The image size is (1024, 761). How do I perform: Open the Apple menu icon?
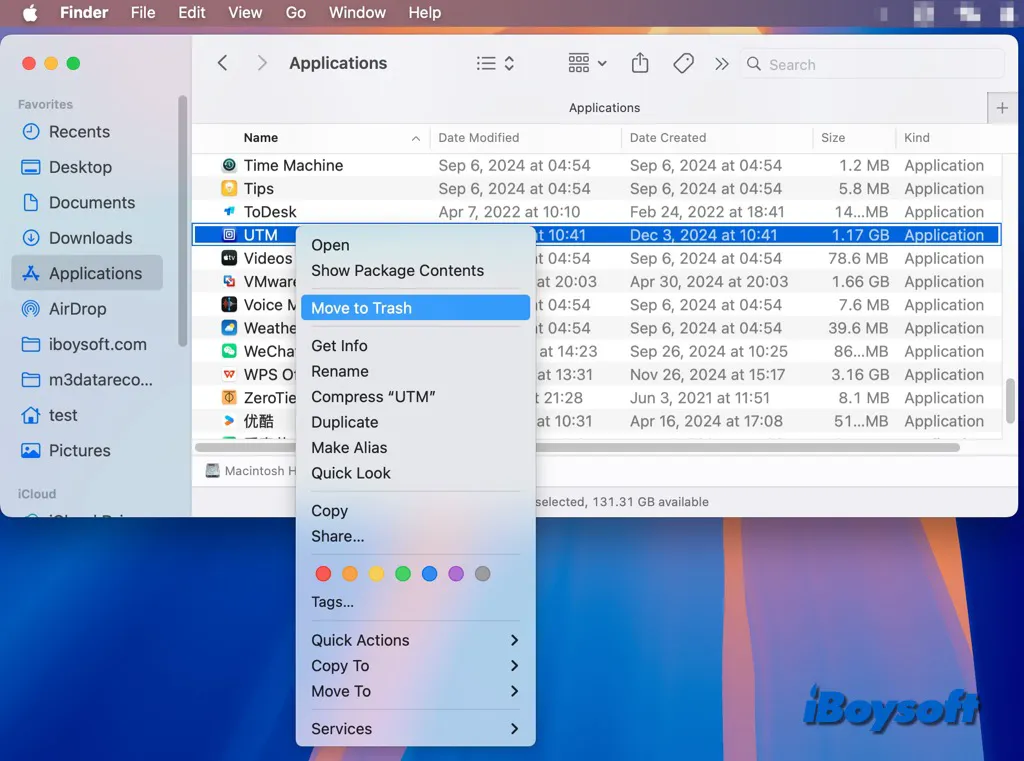click(x=30, y=12)
